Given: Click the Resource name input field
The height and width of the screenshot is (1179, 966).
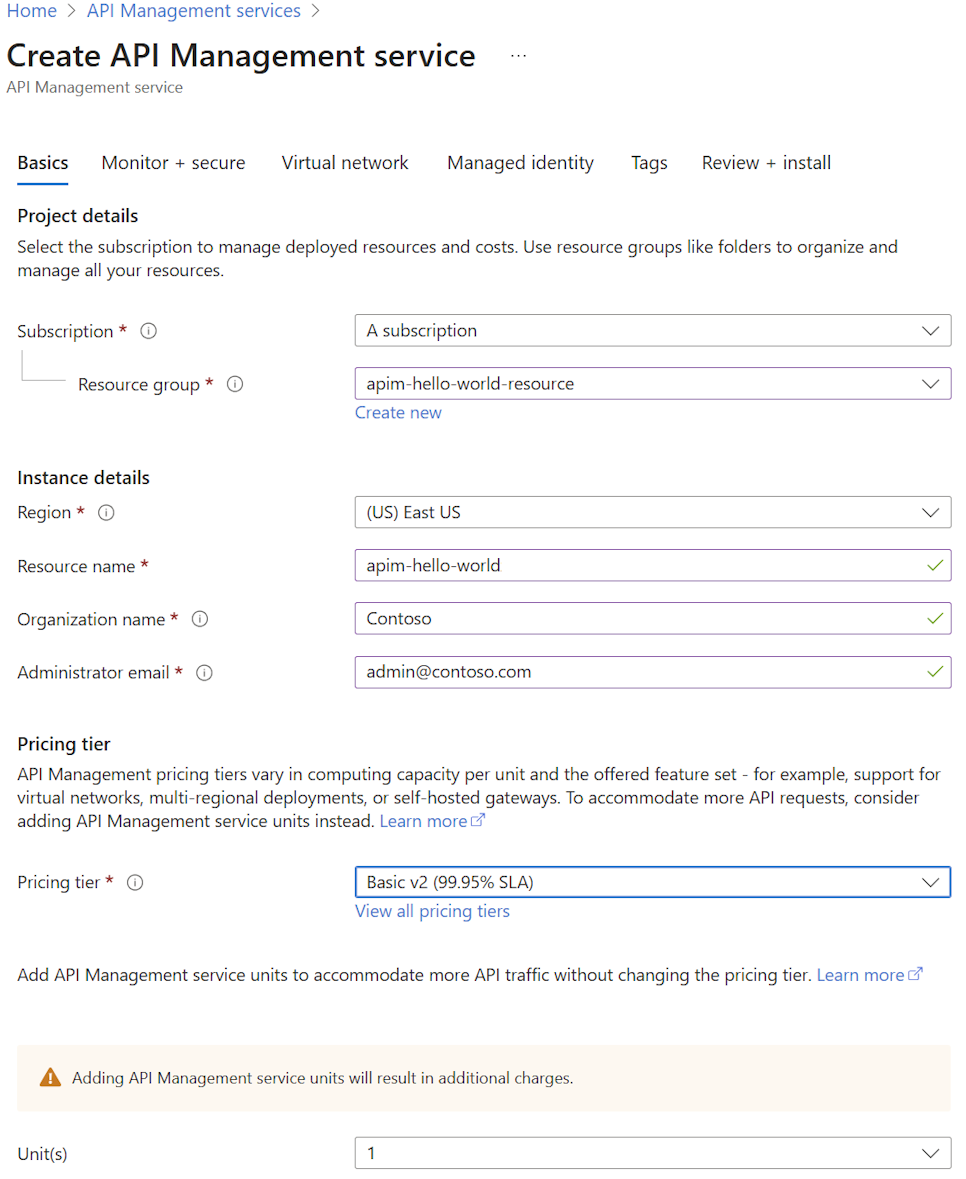Looking at the screenshot, I should pyautogui.click(x=650, y=565).
